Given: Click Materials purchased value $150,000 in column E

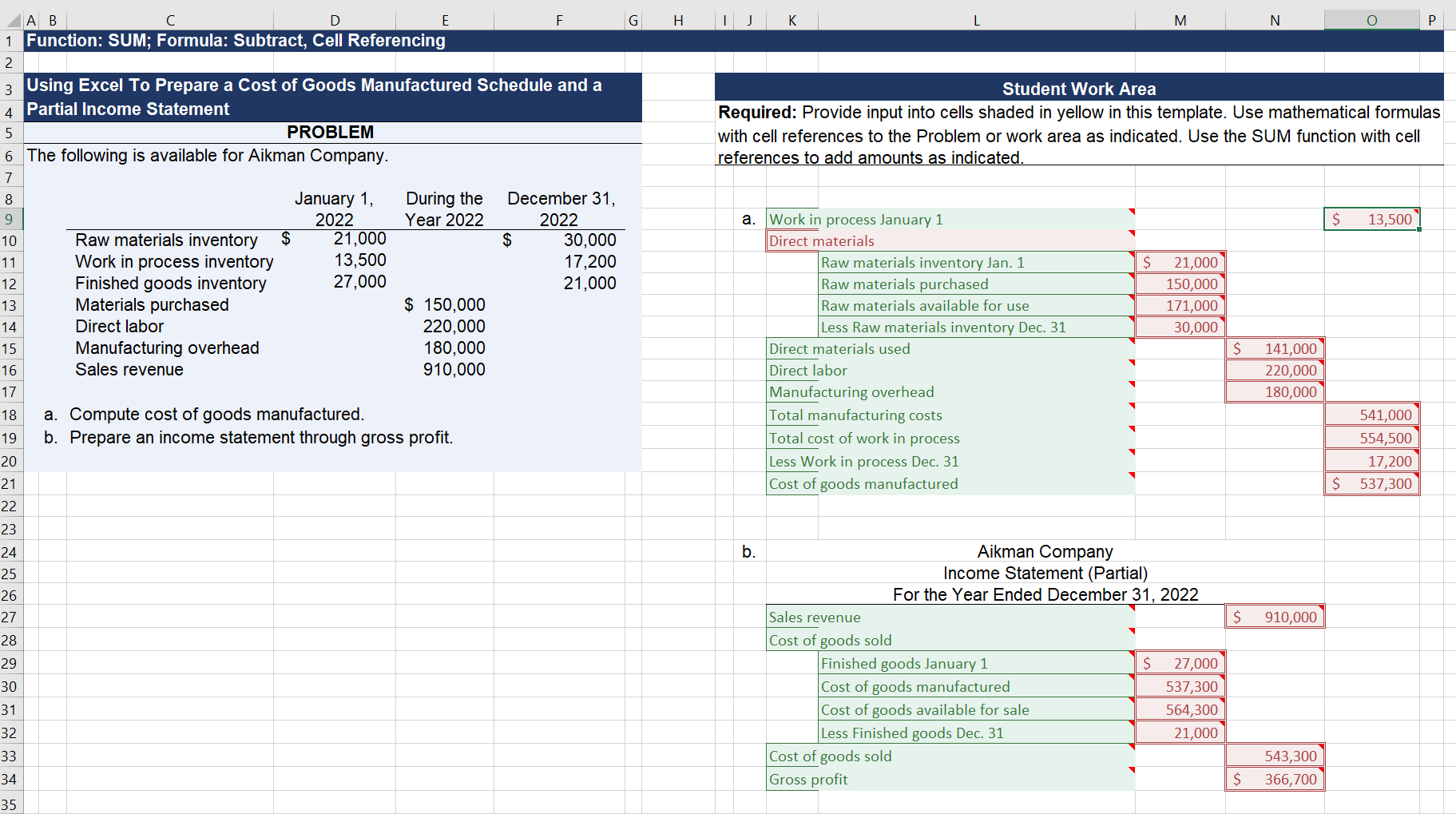Looking at the screenshot, I should coord(445,304).
